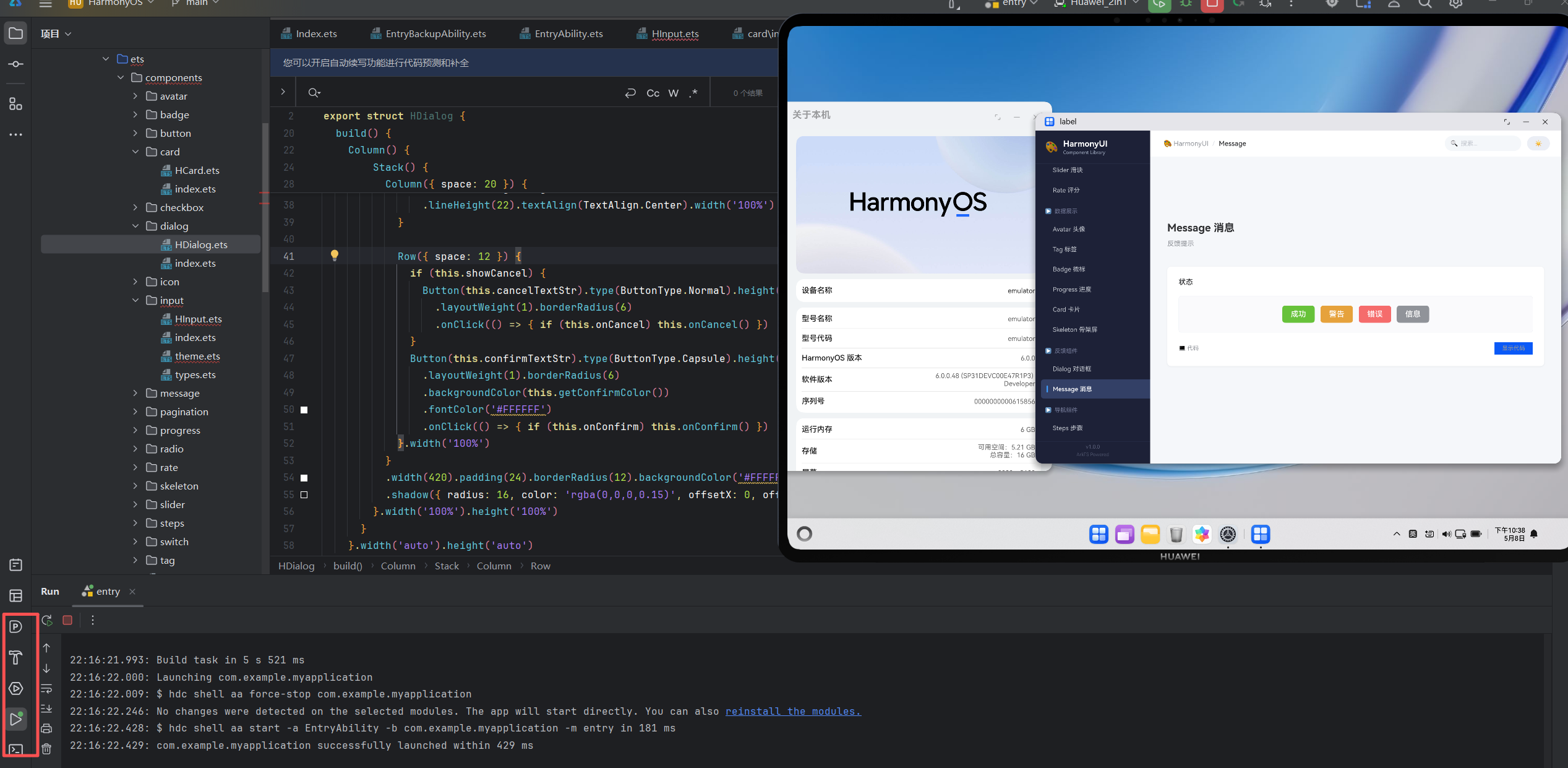
Task: Open the Commit tool window icon
Action: pyautogui.click(x=16, y=64)
